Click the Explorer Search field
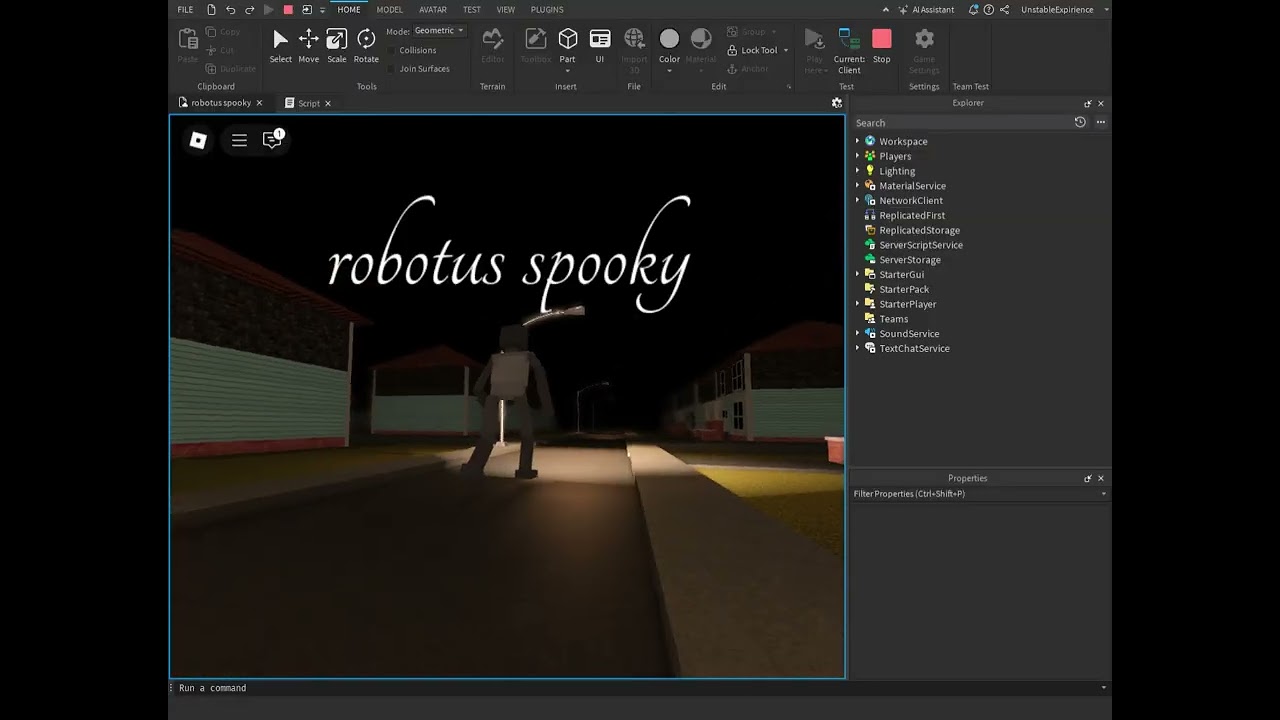Image resolution: width=1280 pixels, height=720 pixels. (x=961, y=123)
